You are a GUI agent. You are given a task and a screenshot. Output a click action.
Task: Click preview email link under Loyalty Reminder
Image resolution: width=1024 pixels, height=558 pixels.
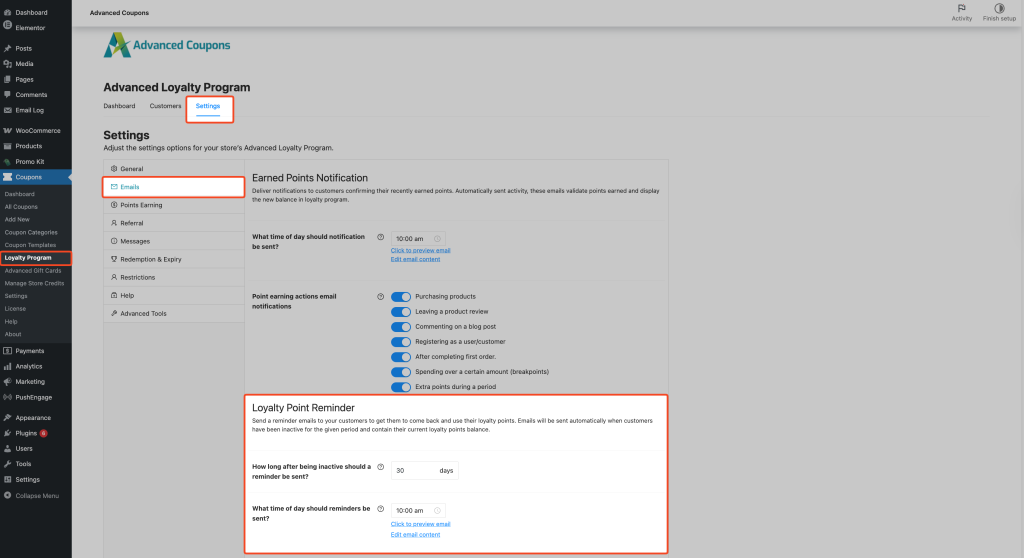pos(421,524)
